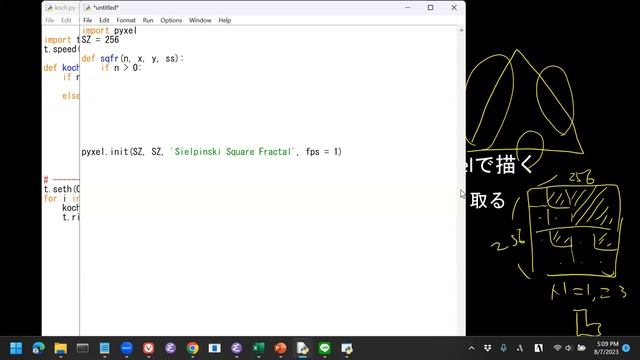Open the second purple Emacs taskbar icon
Screen dimensions: 640x360
(236, 348)
